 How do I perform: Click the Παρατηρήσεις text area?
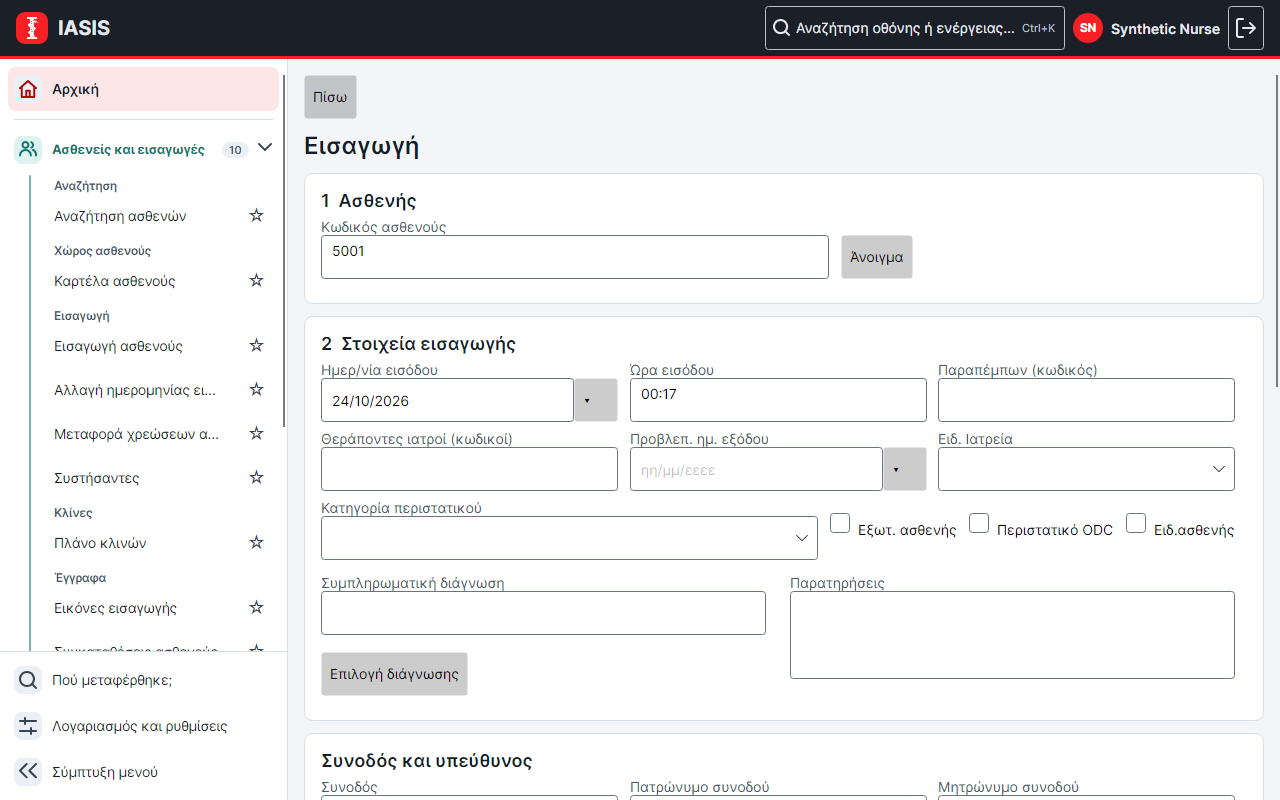click(1012, 635)
